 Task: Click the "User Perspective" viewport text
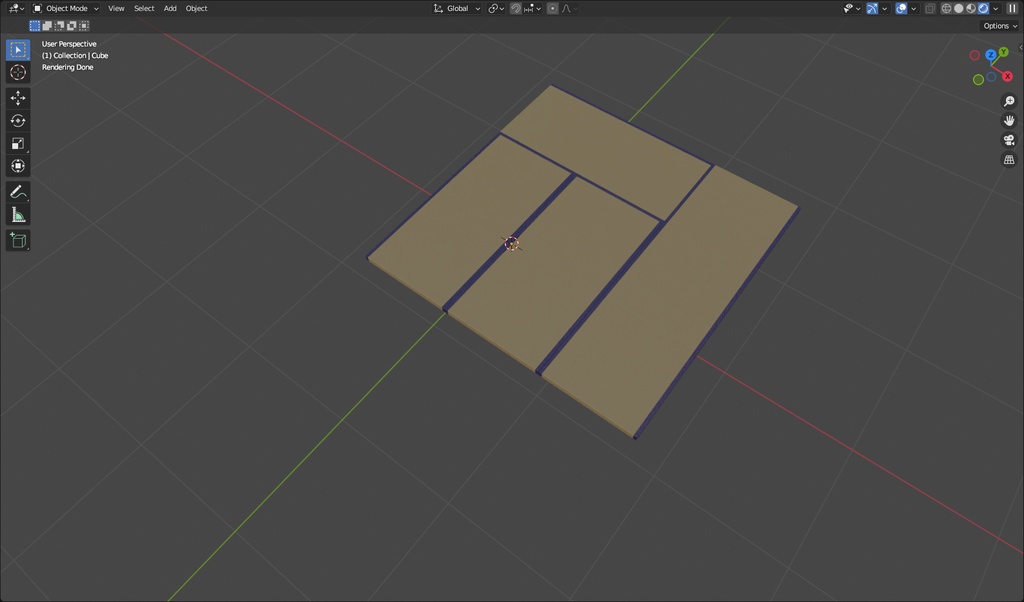(x=69, y=44)
